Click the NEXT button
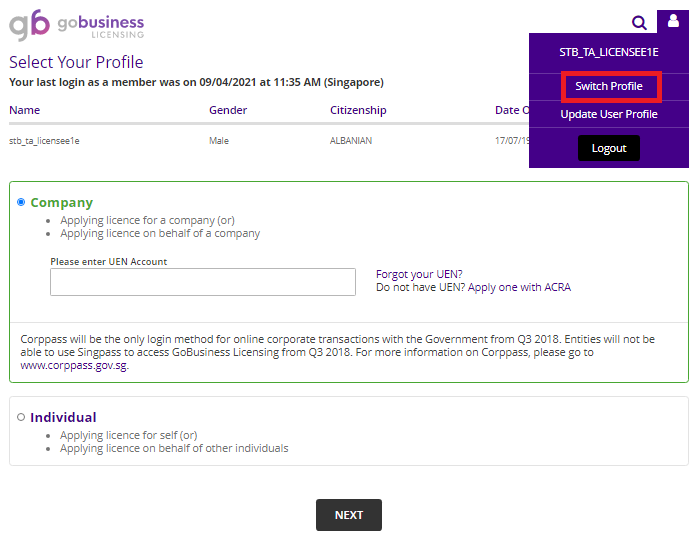The image size is (697, 550). coord(349,515)
